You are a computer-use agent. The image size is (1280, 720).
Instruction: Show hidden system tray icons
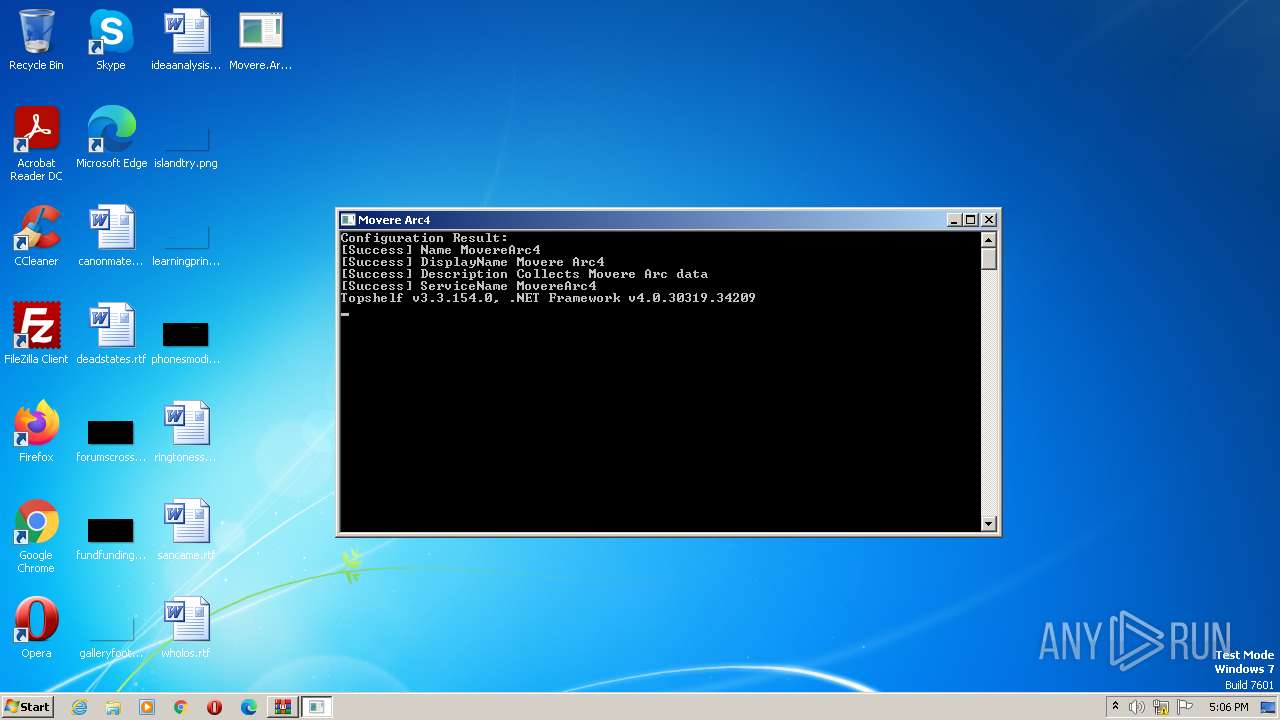1115,707
